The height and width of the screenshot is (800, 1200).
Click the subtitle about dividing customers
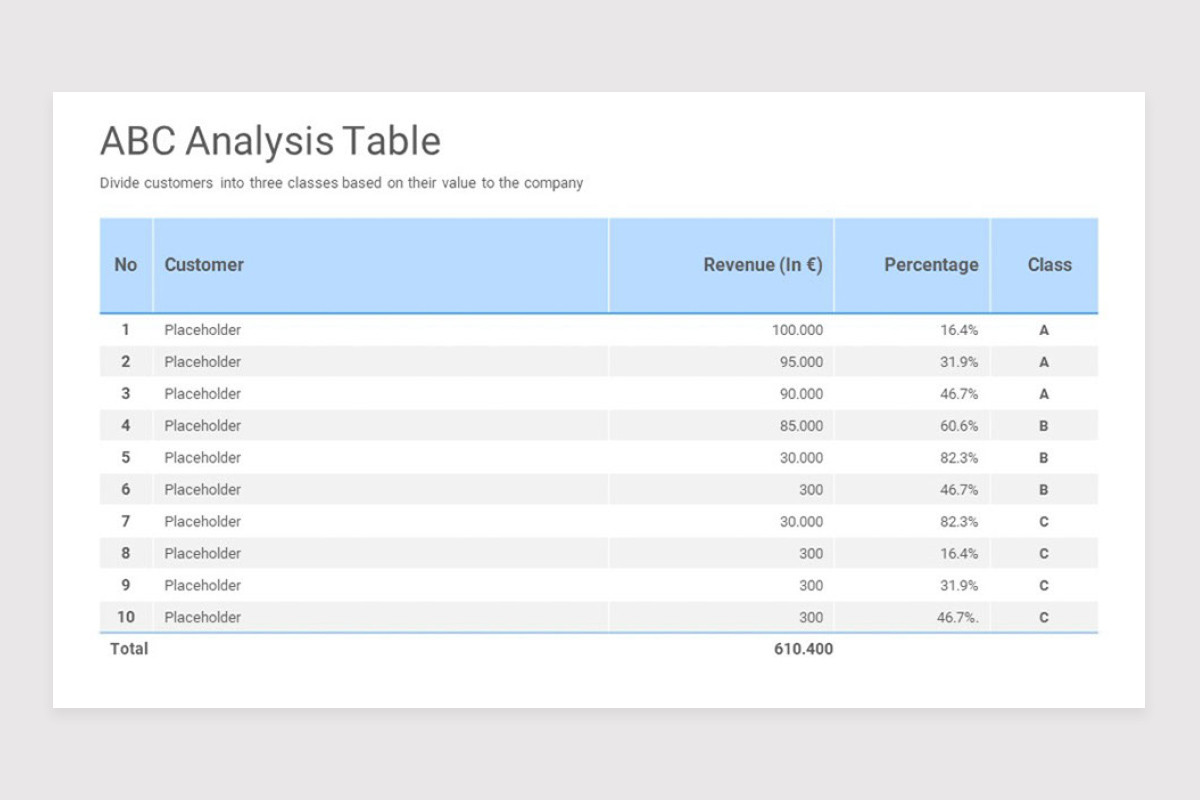341,183
